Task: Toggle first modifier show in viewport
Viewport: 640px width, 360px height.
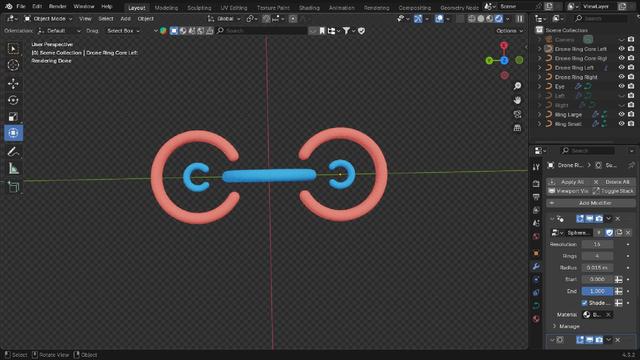Action: pos(589,219)
